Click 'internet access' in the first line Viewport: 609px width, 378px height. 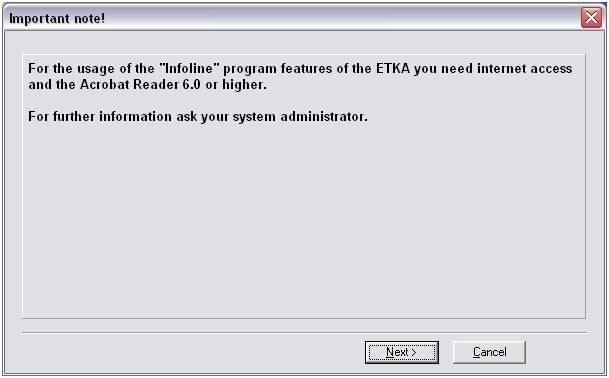point(524,69)
